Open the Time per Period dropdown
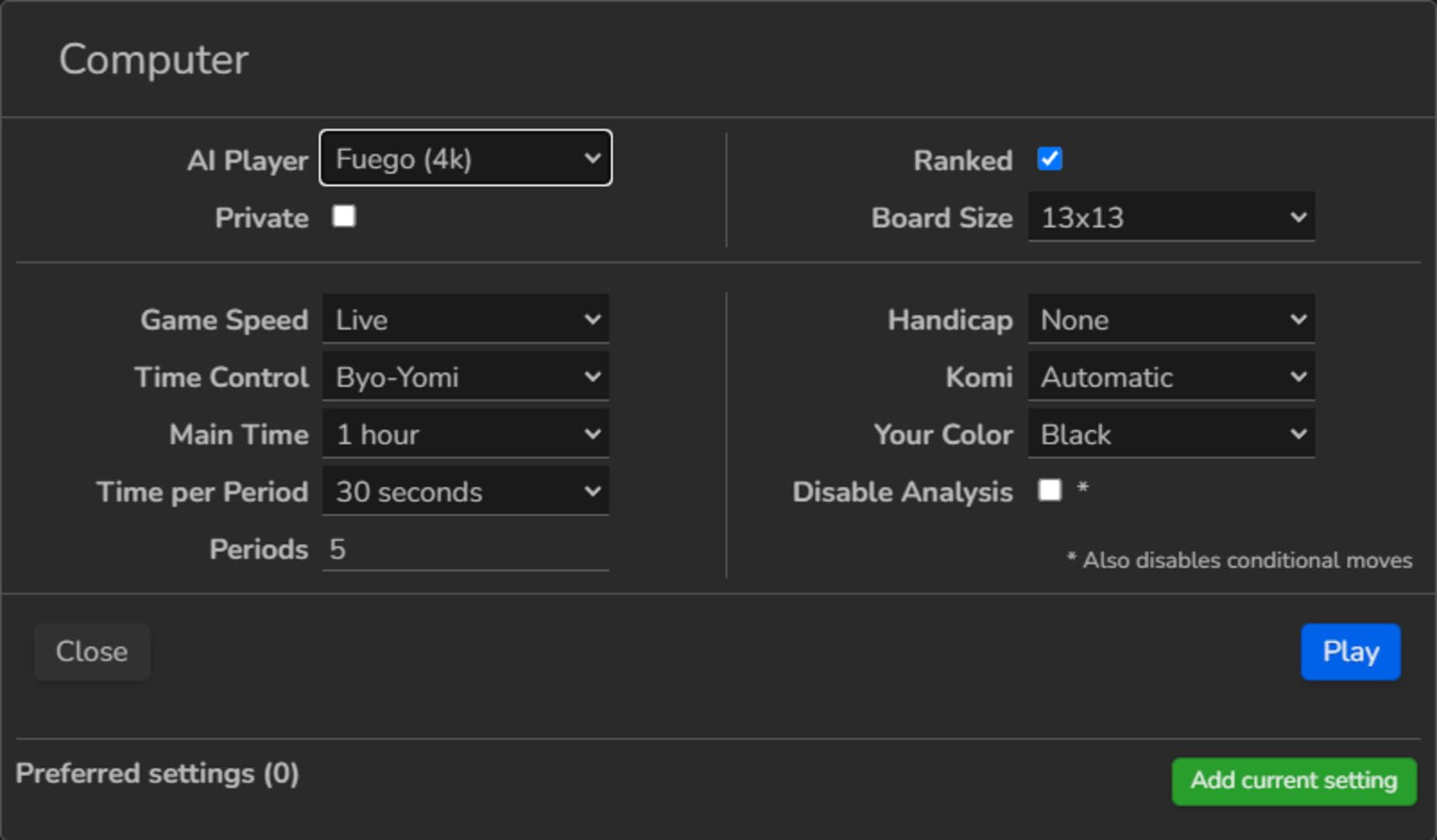This screenshot has height=840, width=1437. [x=465, y=491]
